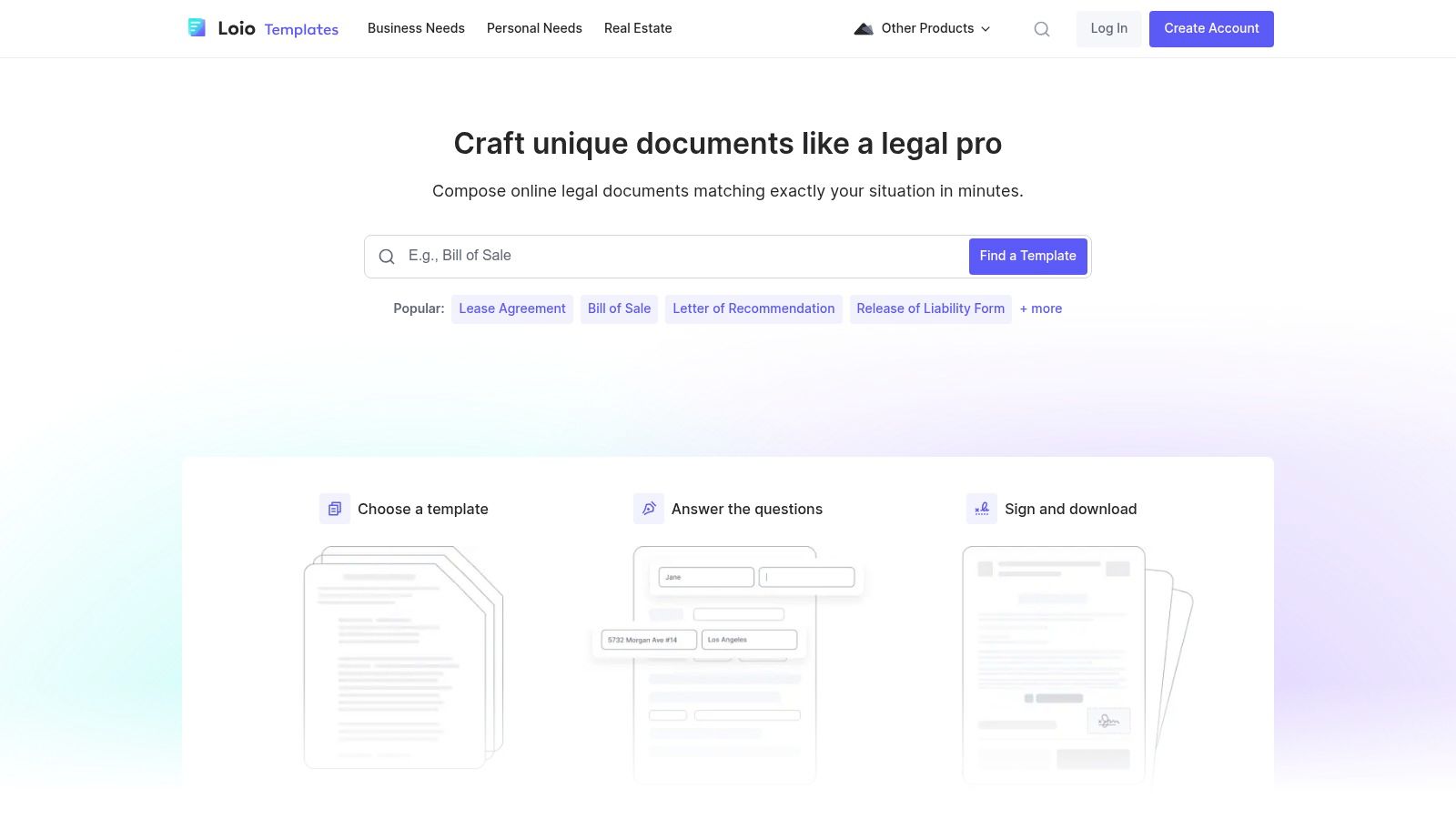Click the Answer the questions pen icon
The height and width of the screenshot is (819, 1456).
(649, 509)
